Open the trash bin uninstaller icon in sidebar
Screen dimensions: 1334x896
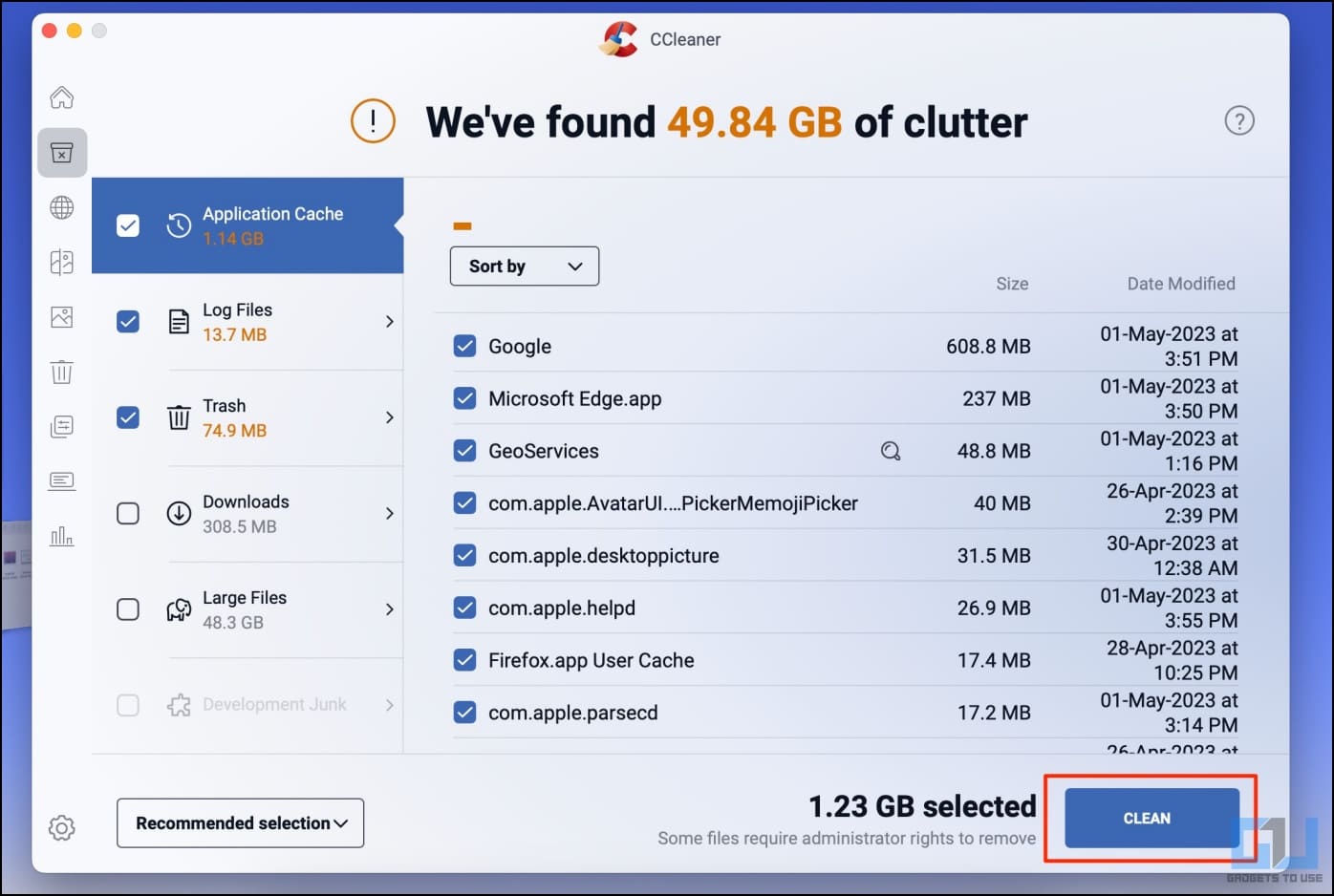[62, 372]
